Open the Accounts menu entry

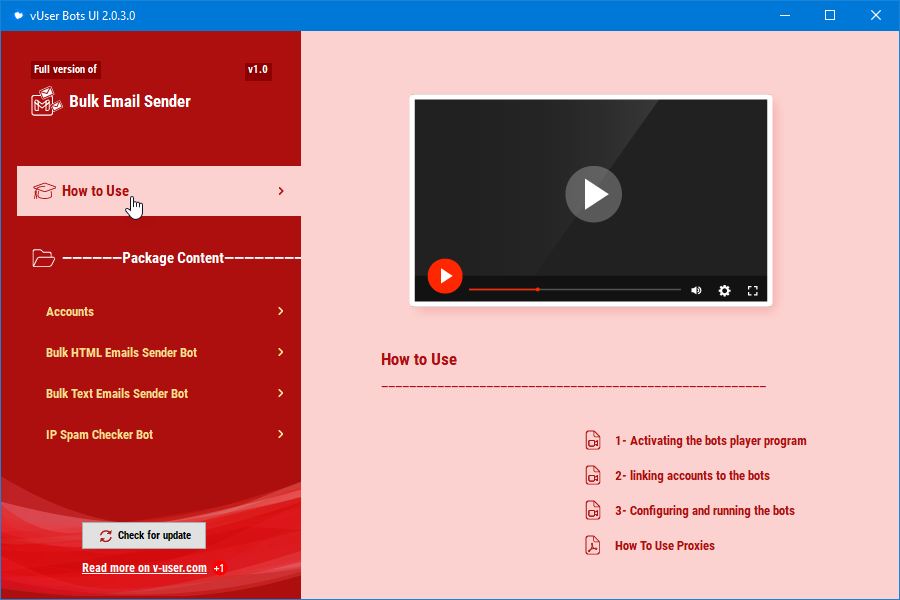click(x=69, y=312)
